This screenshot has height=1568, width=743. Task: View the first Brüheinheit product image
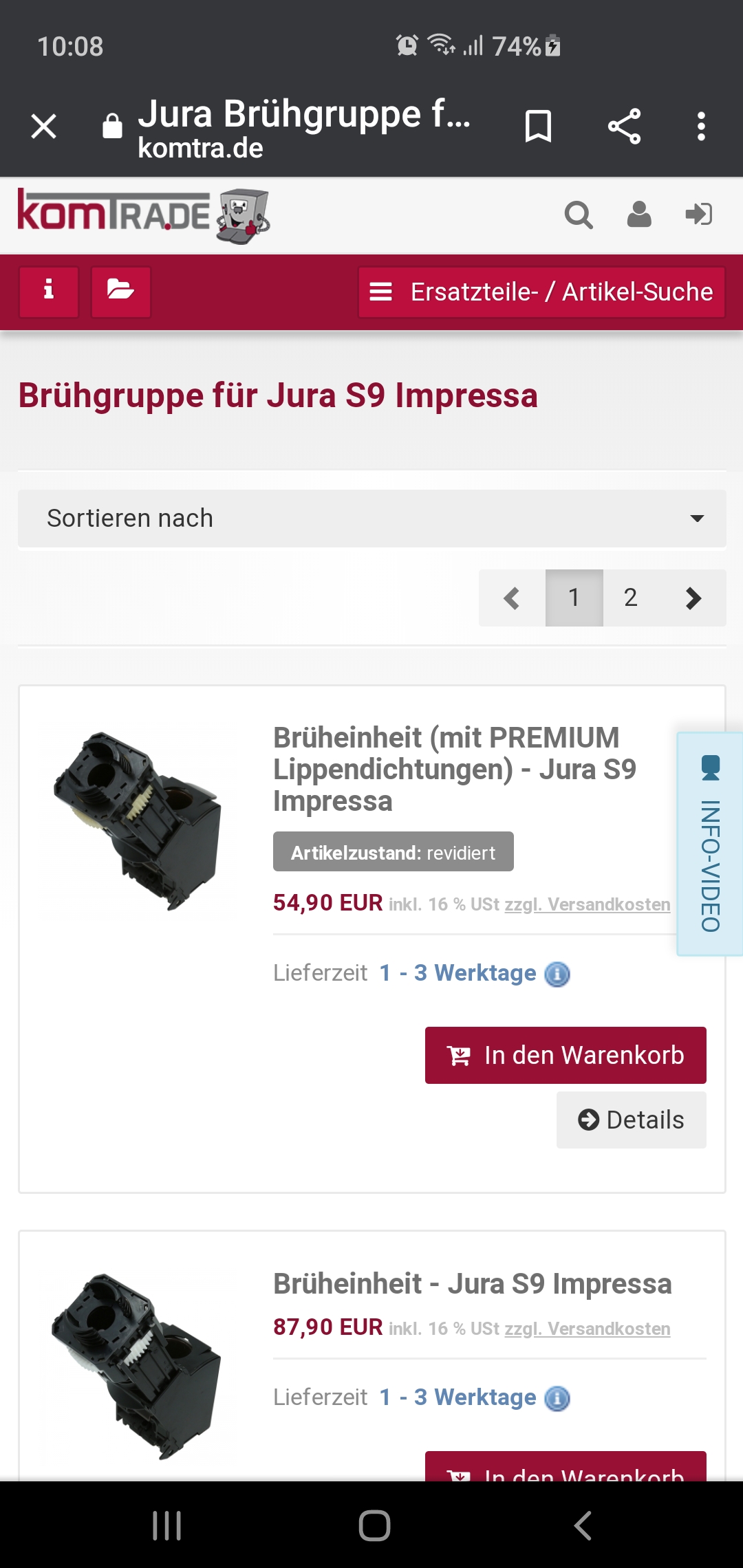[x=139, y=821]
